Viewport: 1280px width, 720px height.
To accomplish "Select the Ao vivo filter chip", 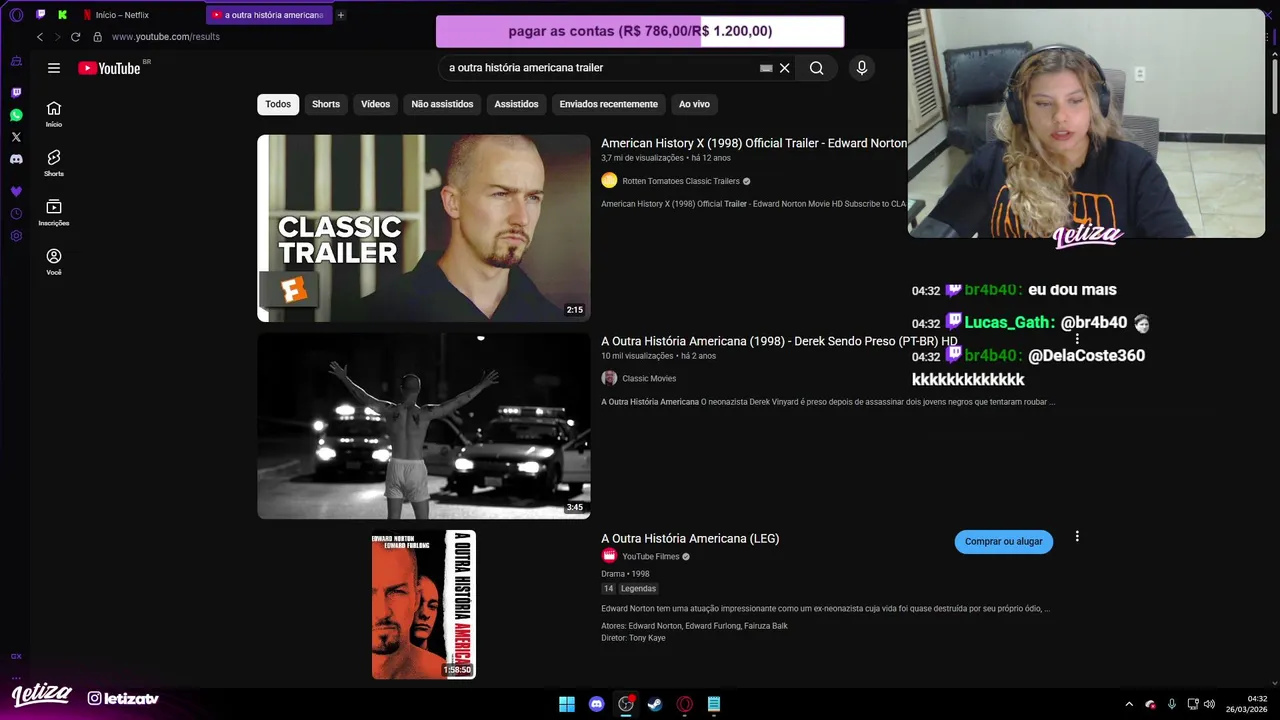I will pos(694,104).
